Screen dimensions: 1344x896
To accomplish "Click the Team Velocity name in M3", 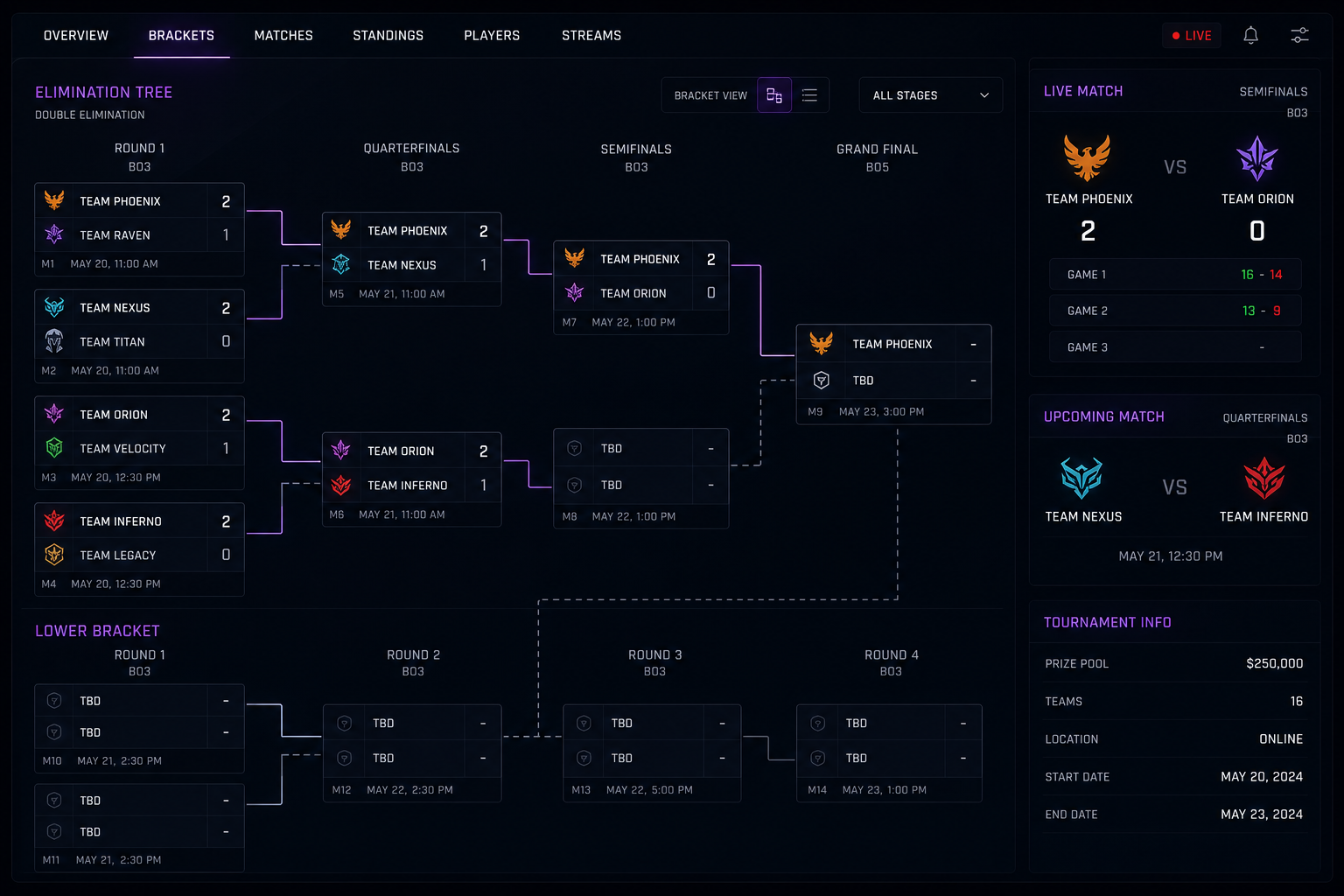I will coord(122,449).
